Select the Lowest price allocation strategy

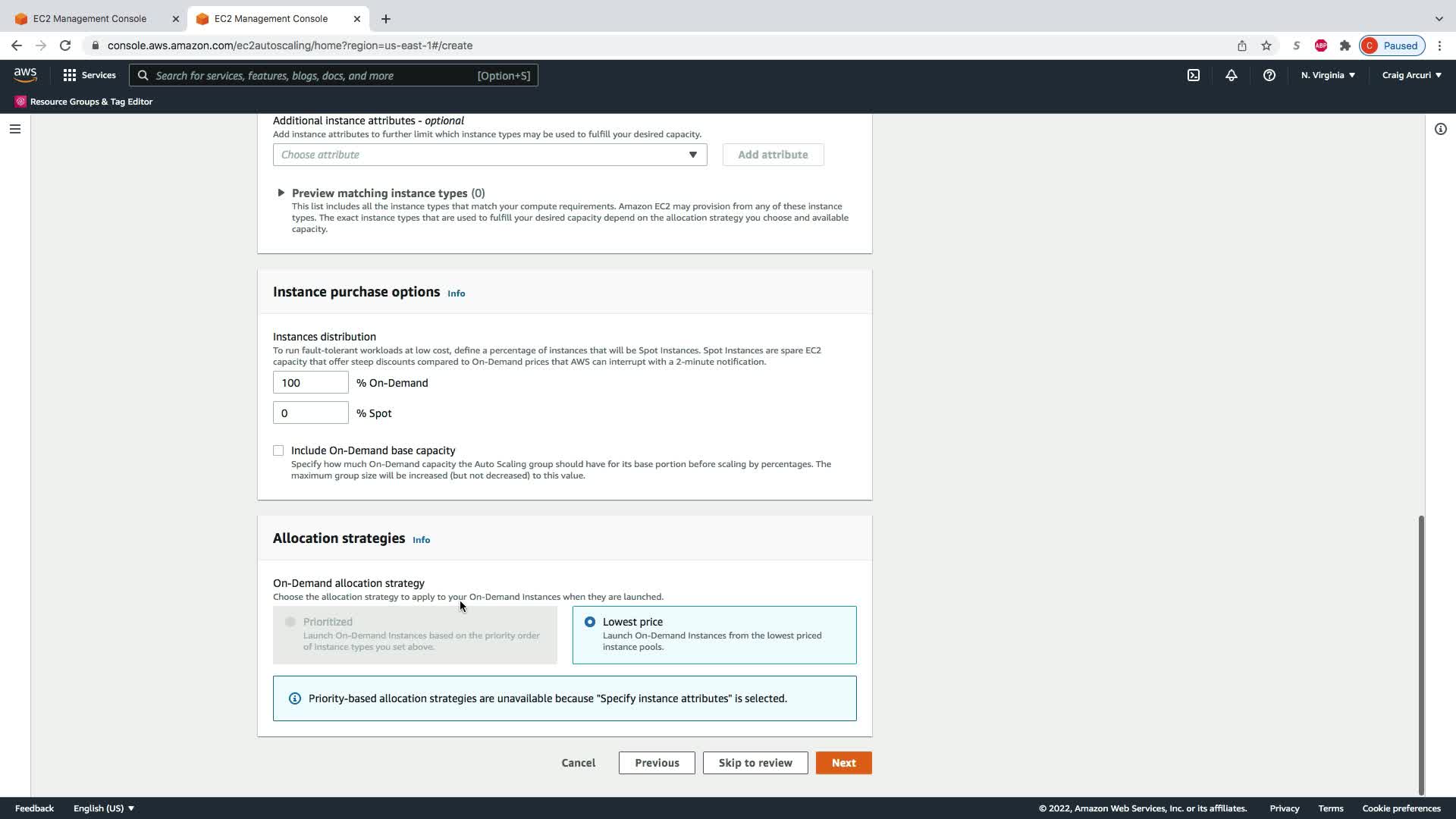(590, 622)
